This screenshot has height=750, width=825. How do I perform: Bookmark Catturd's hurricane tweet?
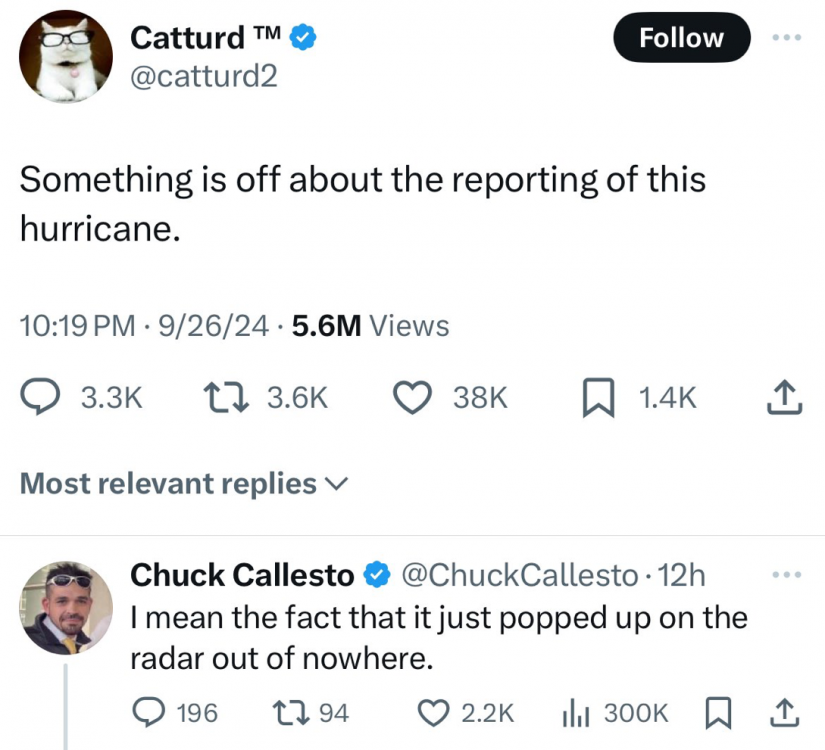click(598, 399)
